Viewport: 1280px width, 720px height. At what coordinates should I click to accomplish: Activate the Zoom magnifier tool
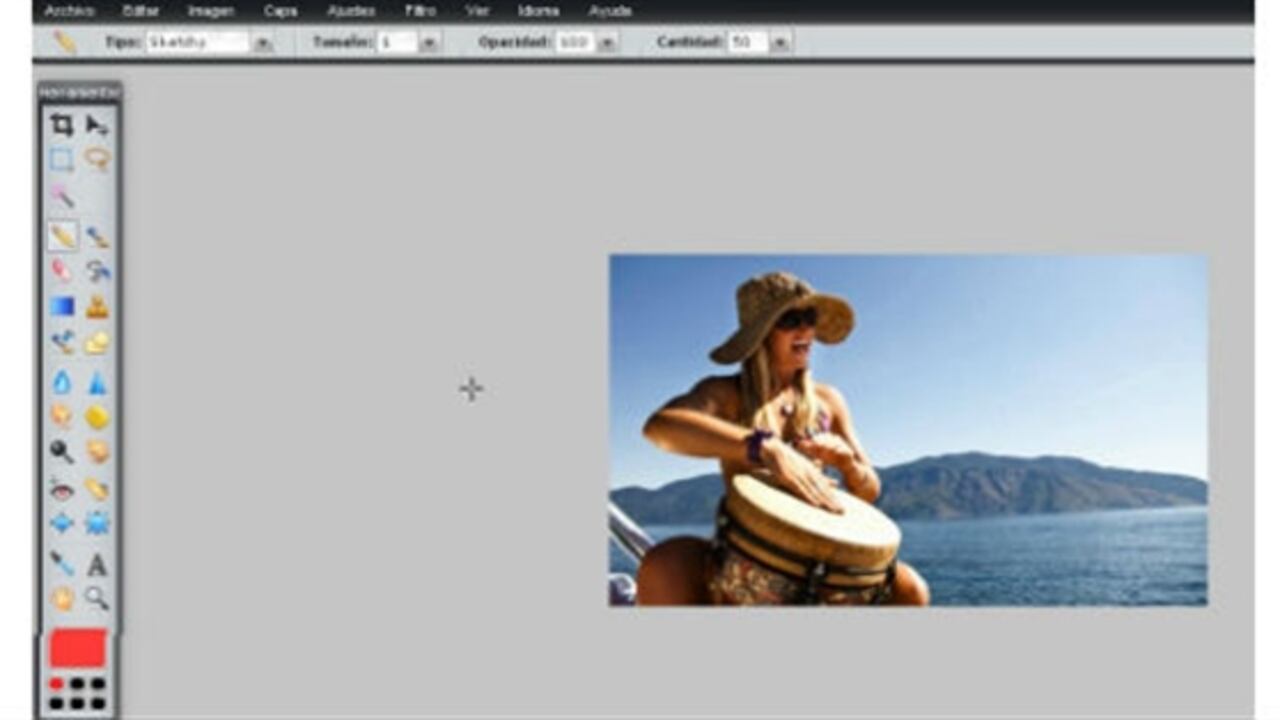coord(97,598)
